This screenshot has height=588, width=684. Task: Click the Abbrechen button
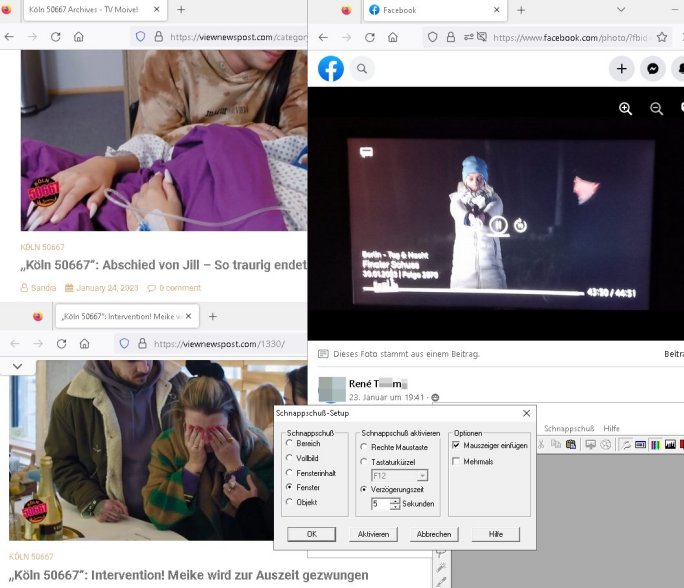(x=434, y=534)
